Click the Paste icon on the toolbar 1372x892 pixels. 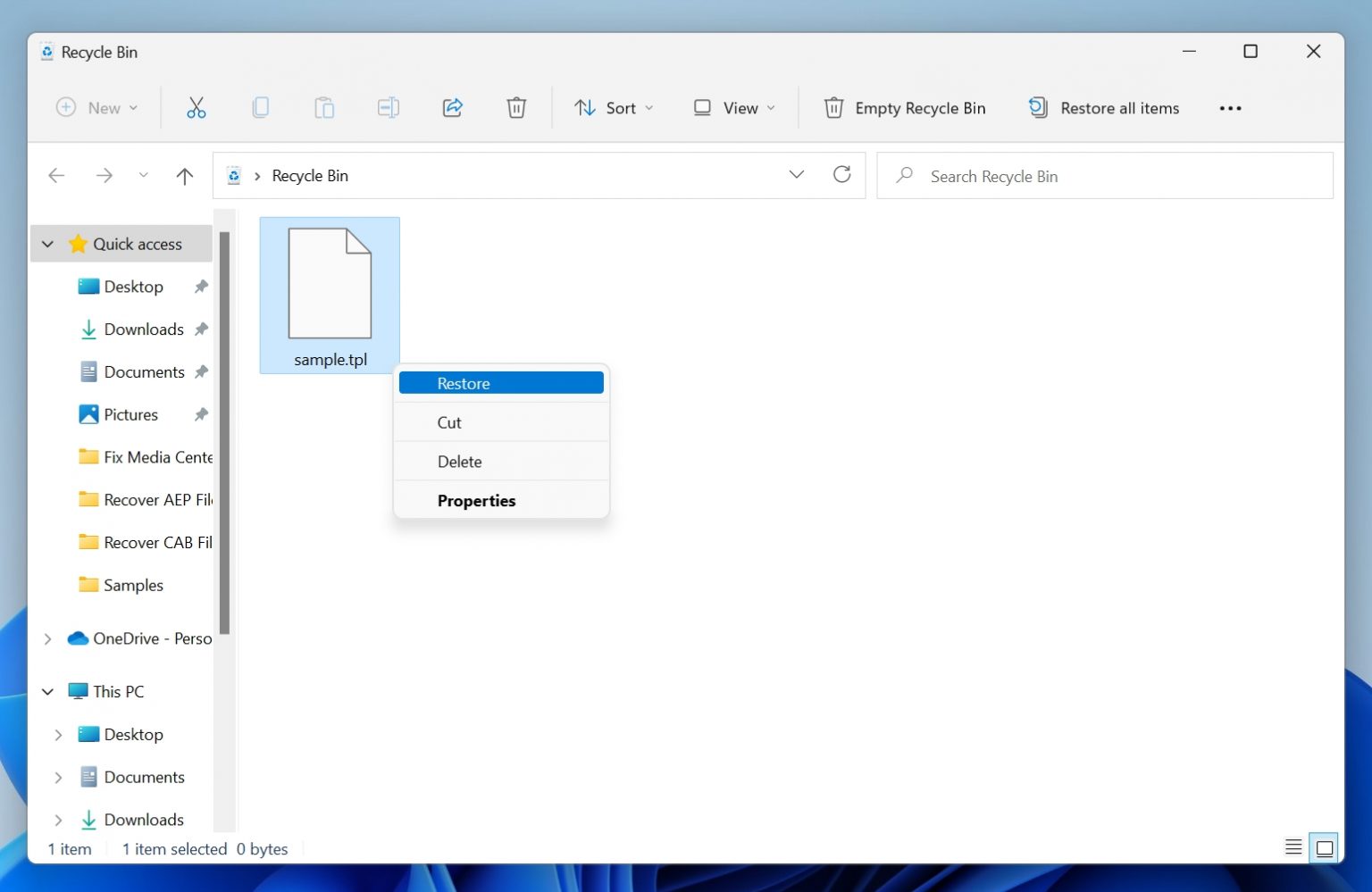(324, 107)
